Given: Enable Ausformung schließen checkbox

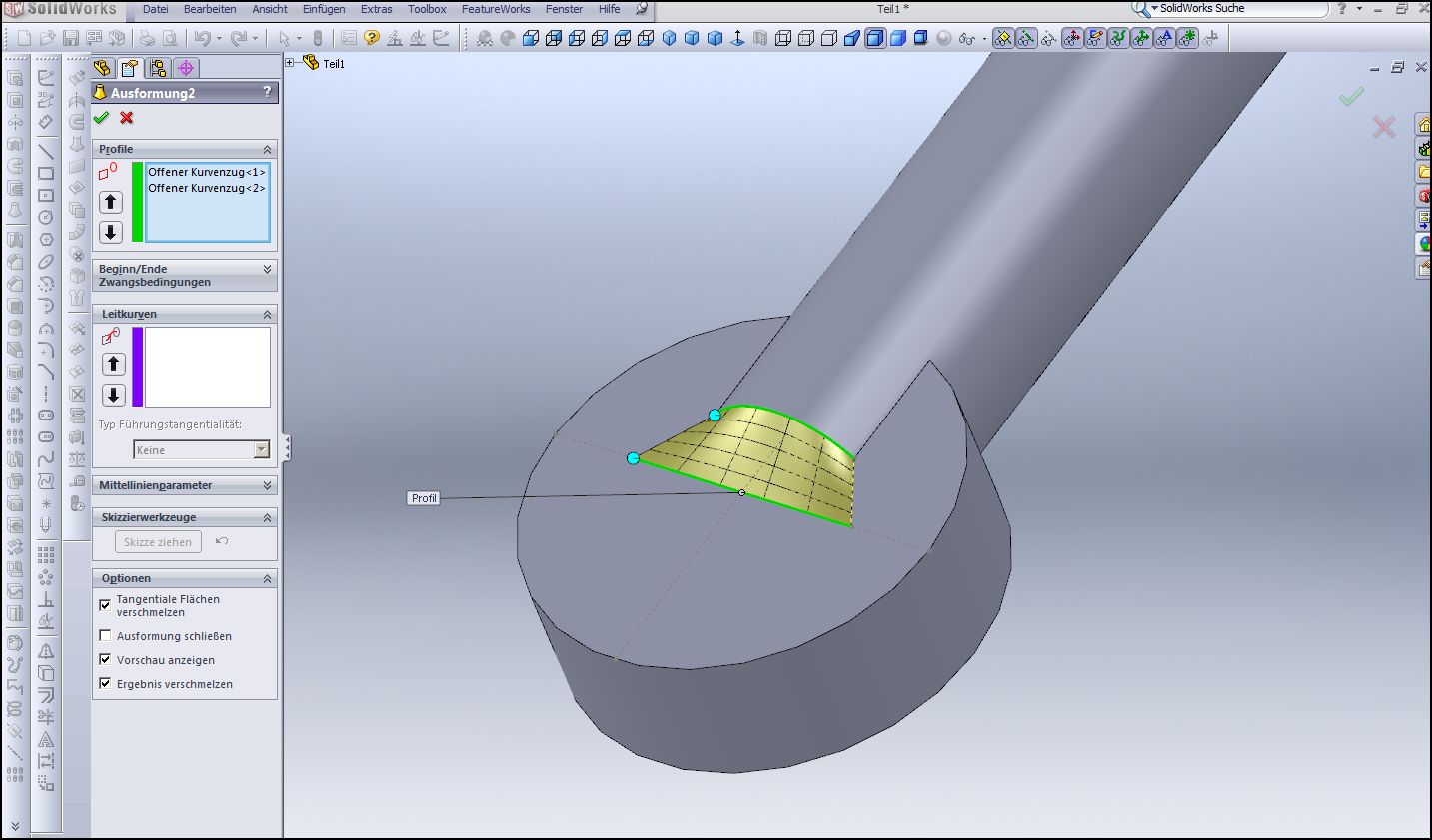Looking at the screenshot, I should 105,636.
